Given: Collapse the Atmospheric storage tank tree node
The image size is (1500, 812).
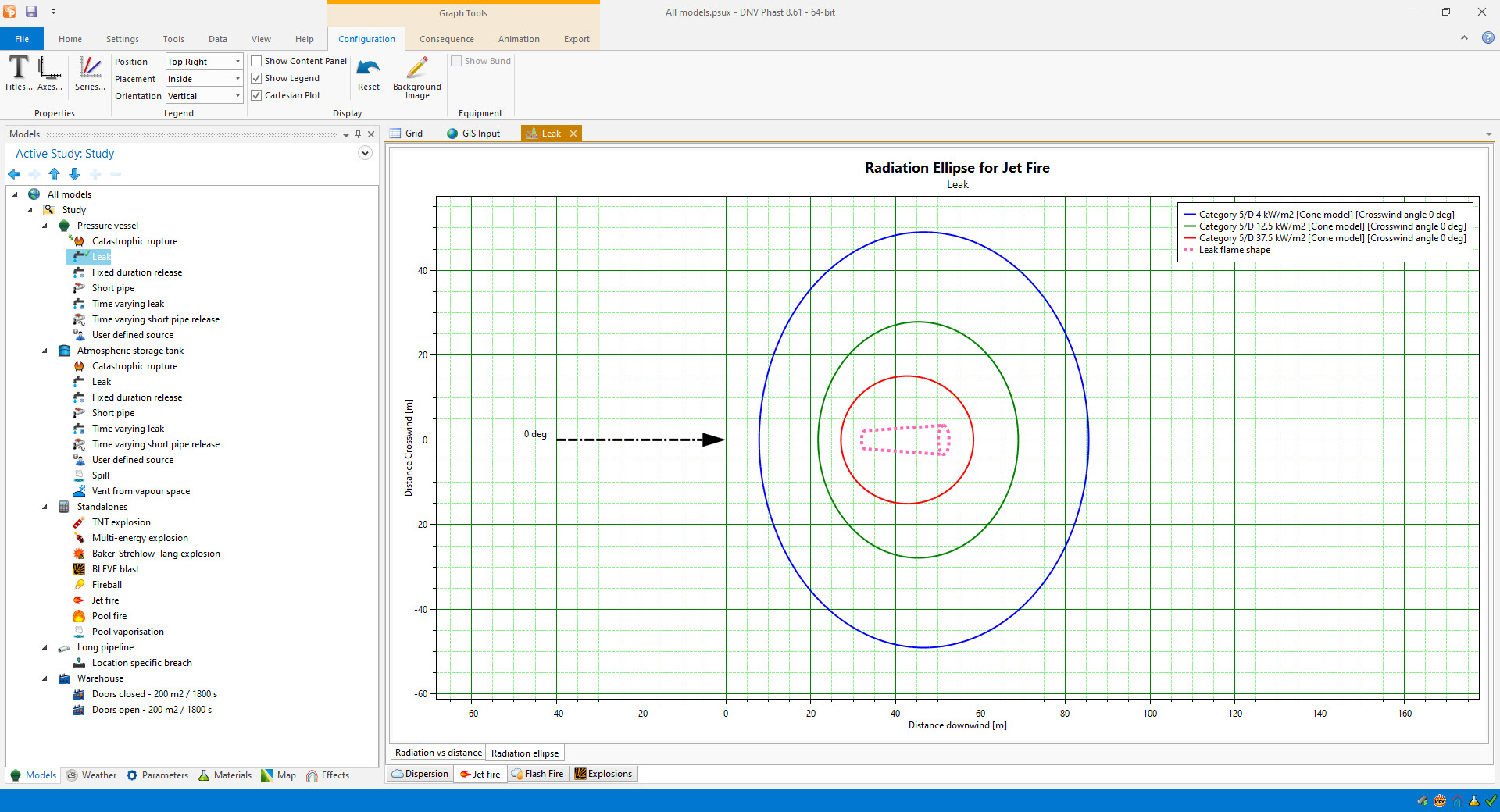Looking at the screenshot, I should point(45,351).
